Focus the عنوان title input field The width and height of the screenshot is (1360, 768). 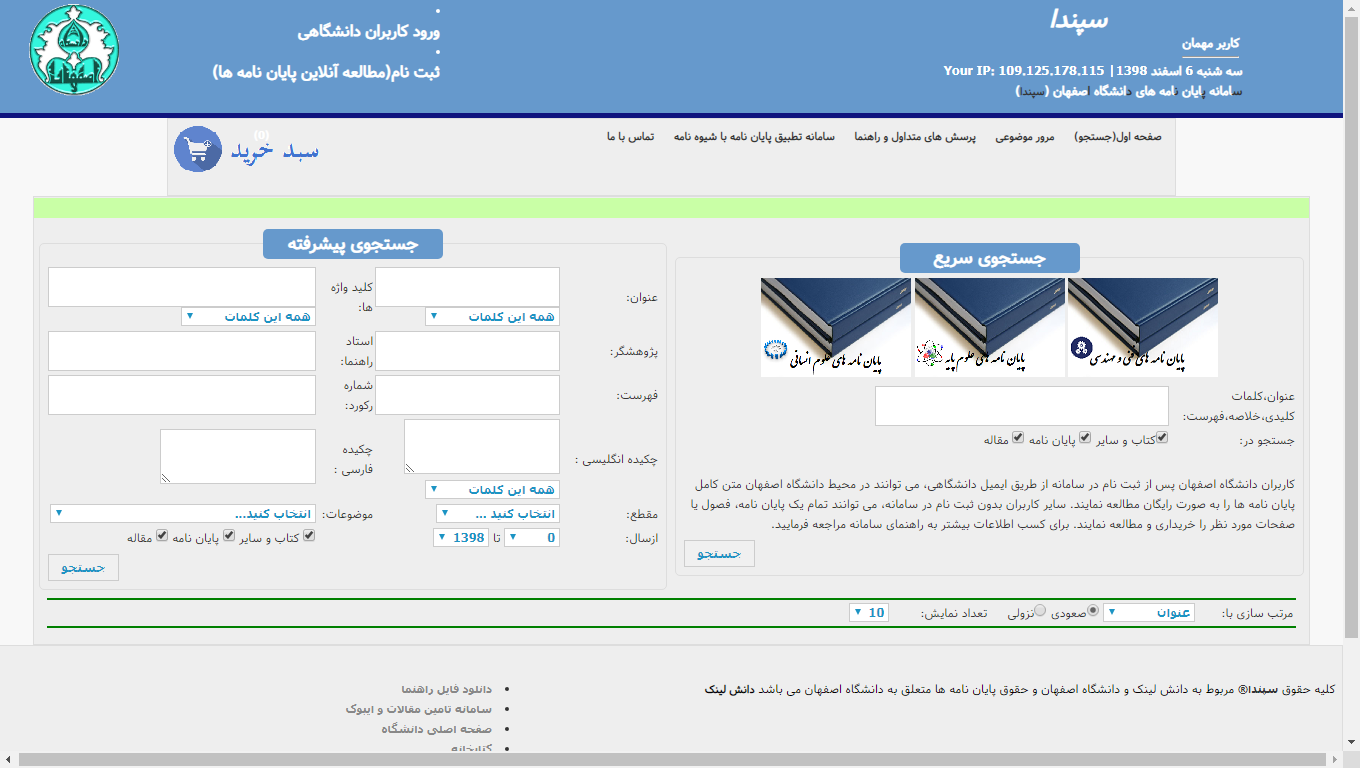(467, 287)
